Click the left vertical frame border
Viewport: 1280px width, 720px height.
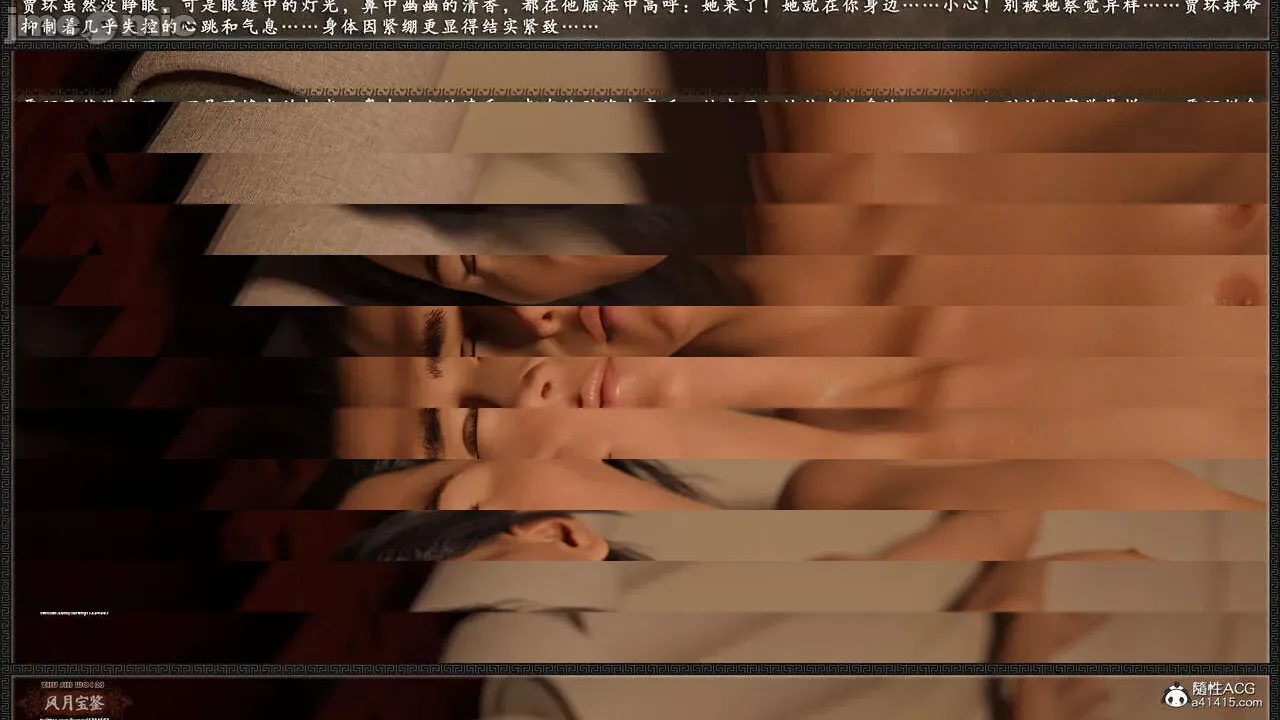[x=6, y=360]
